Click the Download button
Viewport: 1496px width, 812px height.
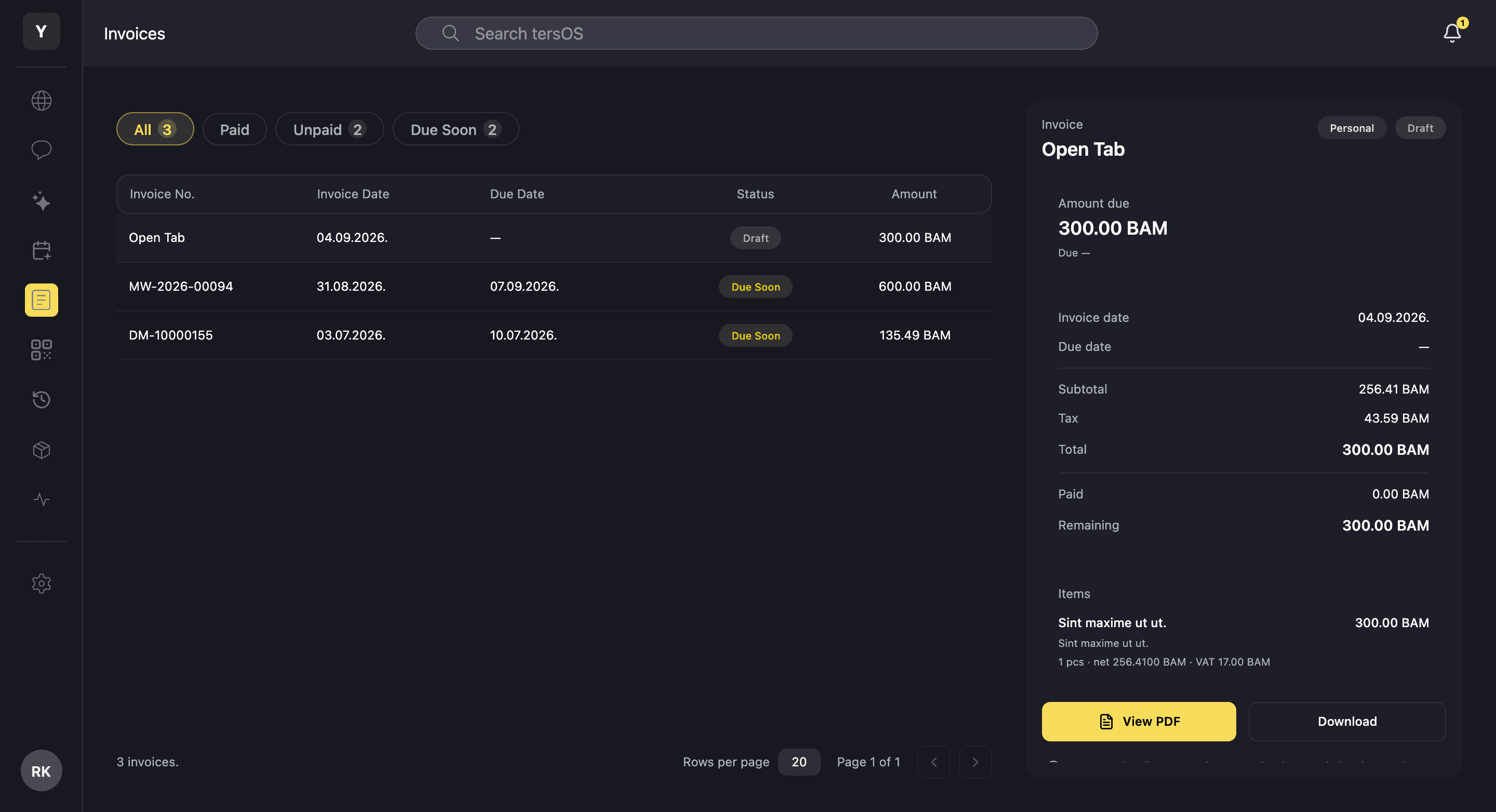pyautogui.click(x=1347, y=722)
